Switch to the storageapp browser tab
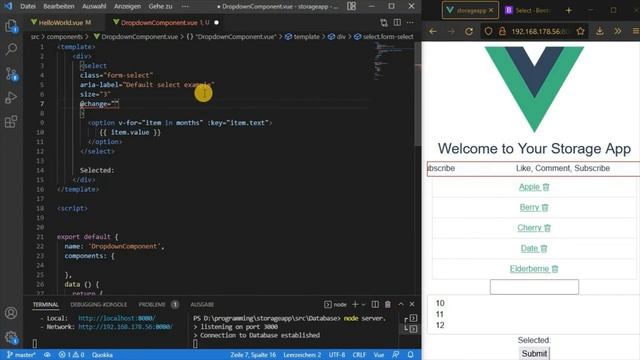This screenshot has width=640, height=360. point(470,10)
